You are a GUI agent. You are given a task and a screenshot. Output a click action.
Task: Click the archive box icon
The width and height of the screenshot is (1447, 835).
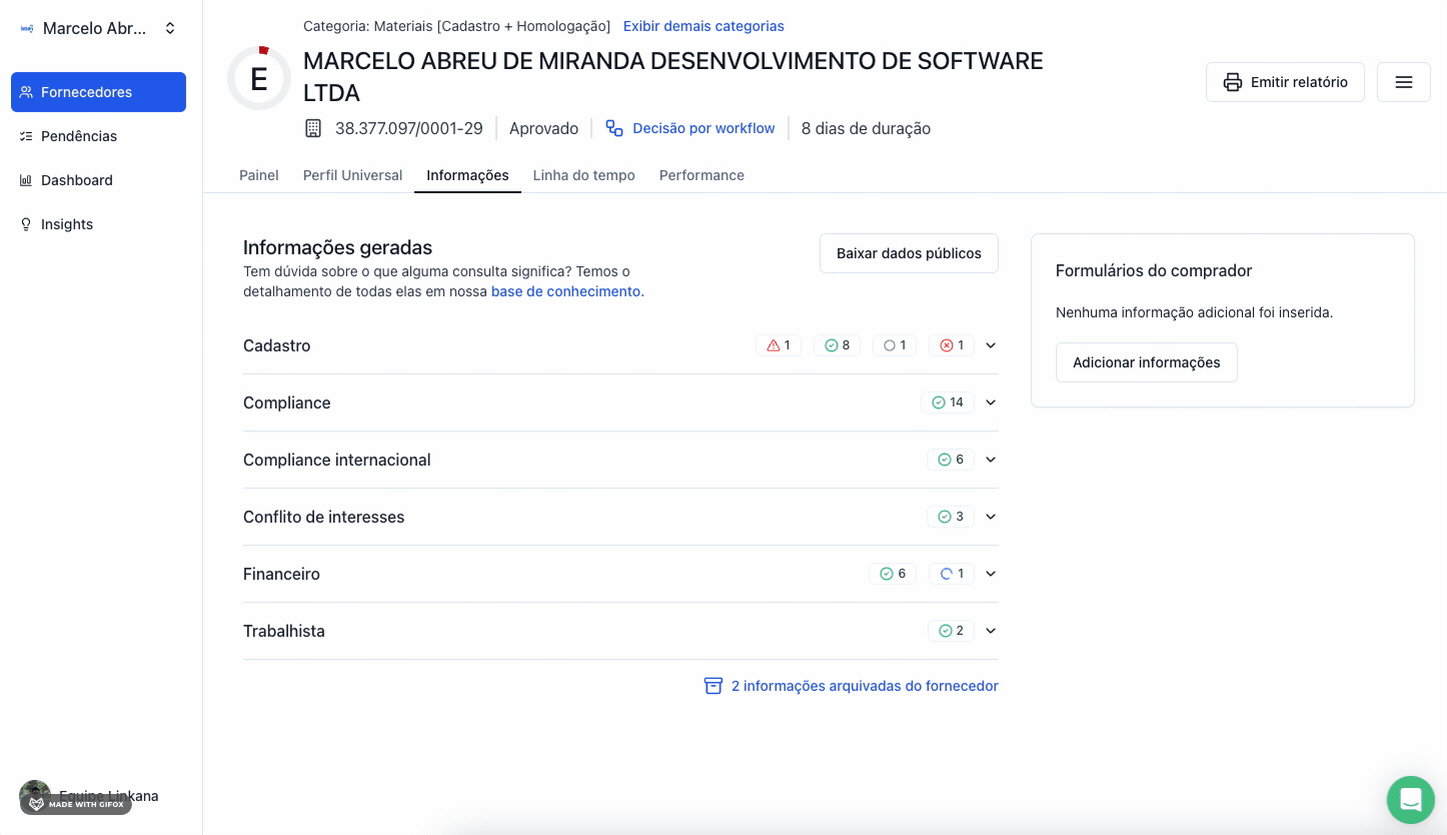click(713, 686)
